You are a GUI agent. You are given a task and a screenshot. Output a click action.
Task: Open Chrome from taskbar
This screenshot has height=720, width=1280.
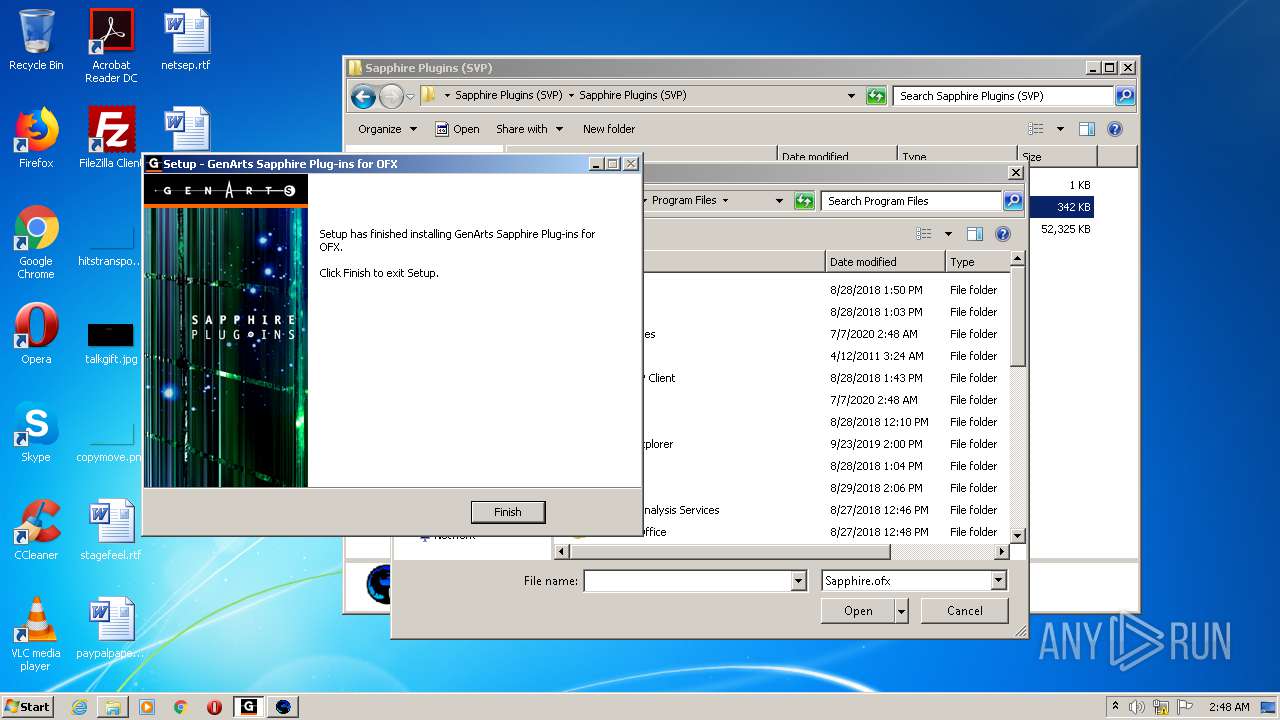click(x=181, y=706)
